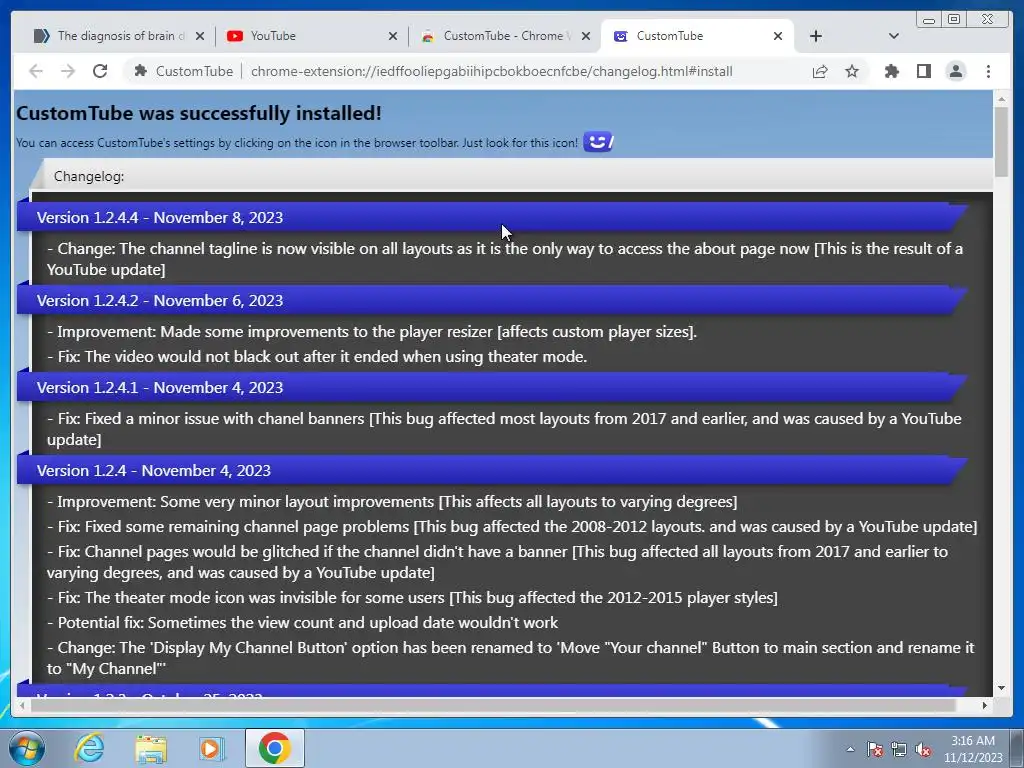
Task: Close the active CustomTube tab
Action: (x=778, y=36)
